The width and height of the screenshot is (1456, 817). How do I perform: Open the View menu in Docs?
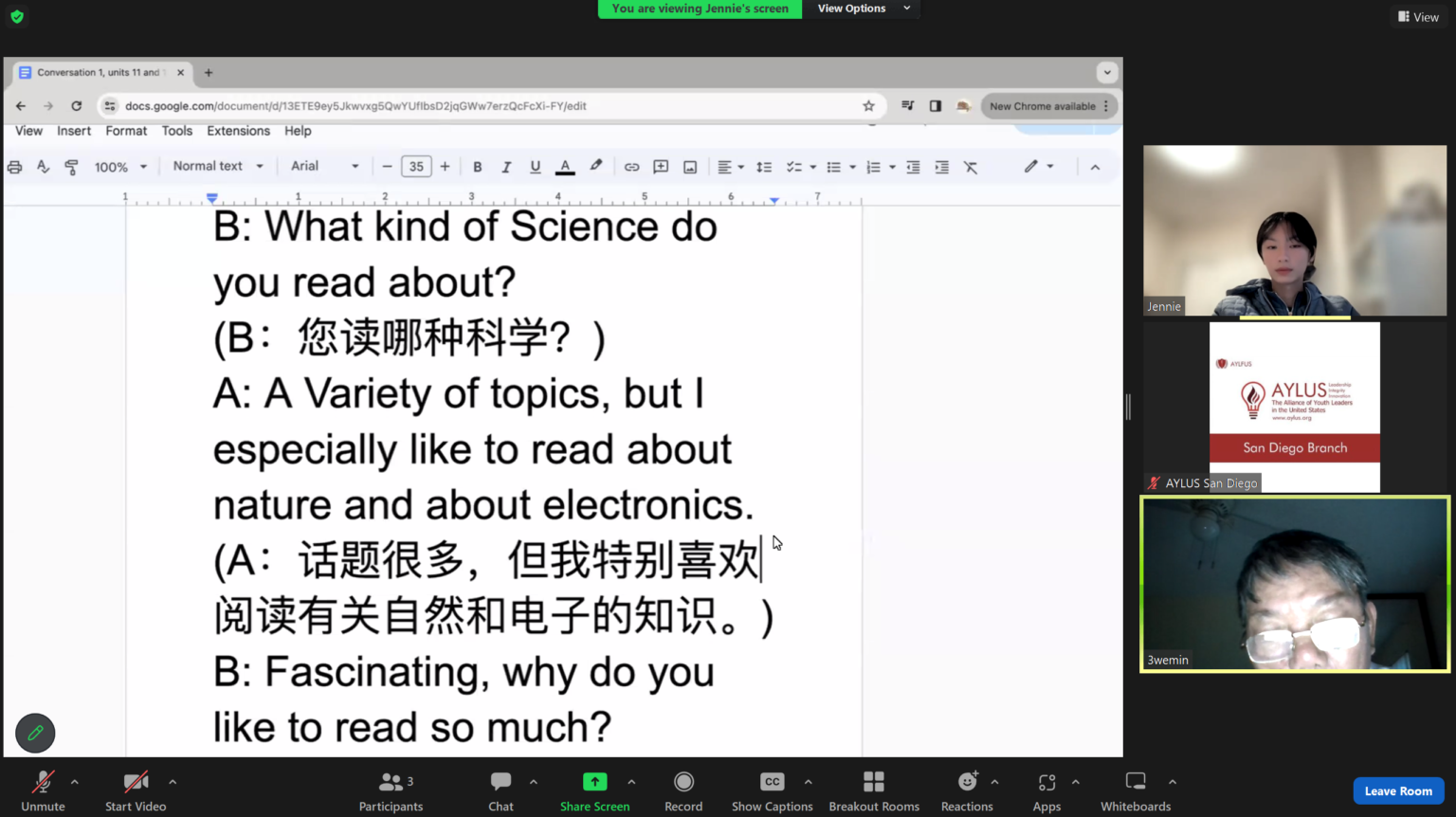28,131
